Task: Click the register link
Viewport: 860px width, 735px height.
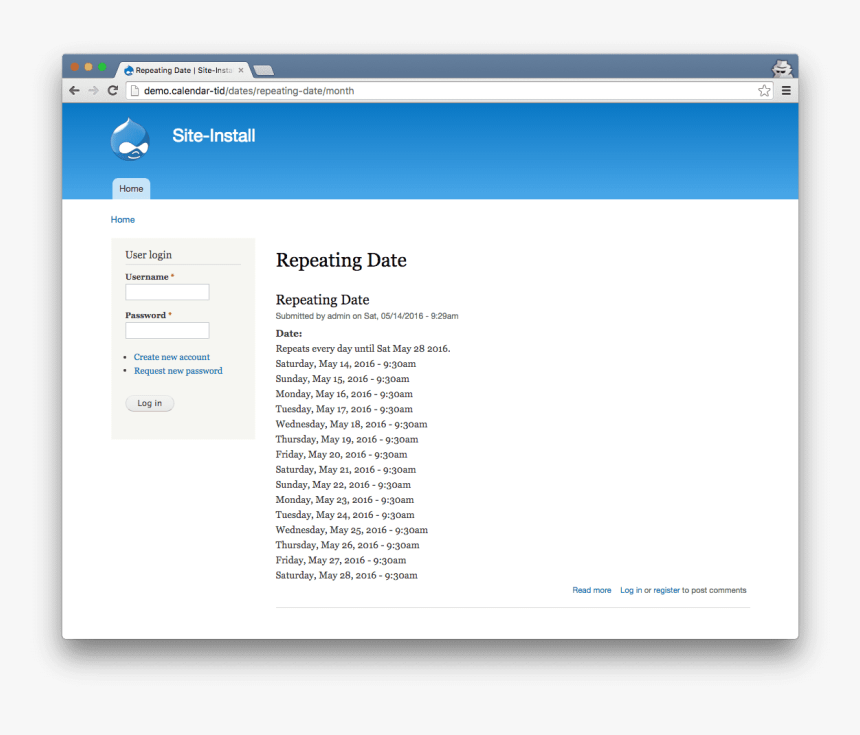Action: click(666, 590)
